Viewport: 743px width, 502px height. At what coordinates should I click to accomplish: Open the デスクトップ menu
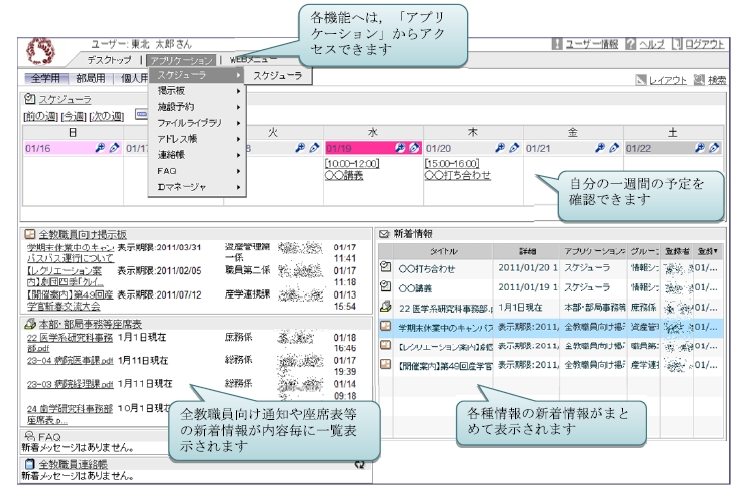(109, 60)
